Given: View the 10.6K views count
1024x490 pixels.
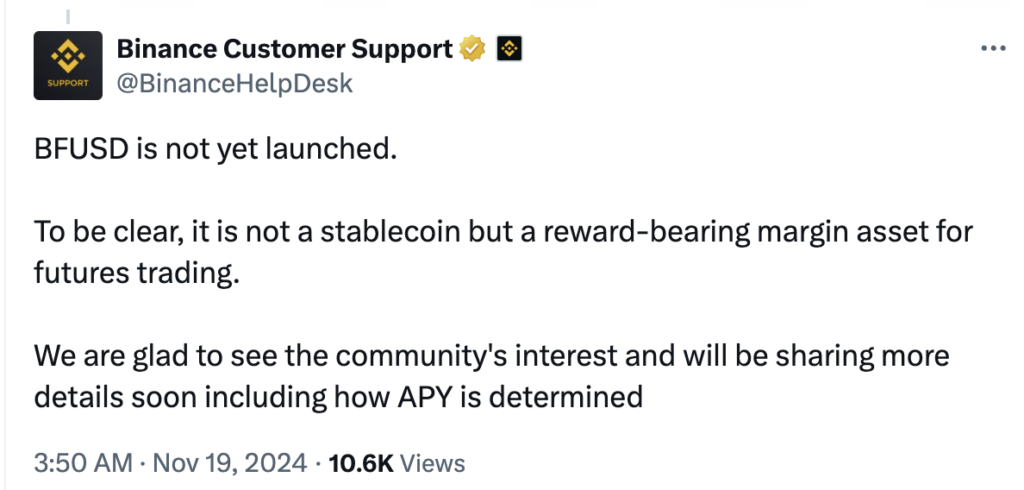Looking at the screenshot, I should coord(361,463).
